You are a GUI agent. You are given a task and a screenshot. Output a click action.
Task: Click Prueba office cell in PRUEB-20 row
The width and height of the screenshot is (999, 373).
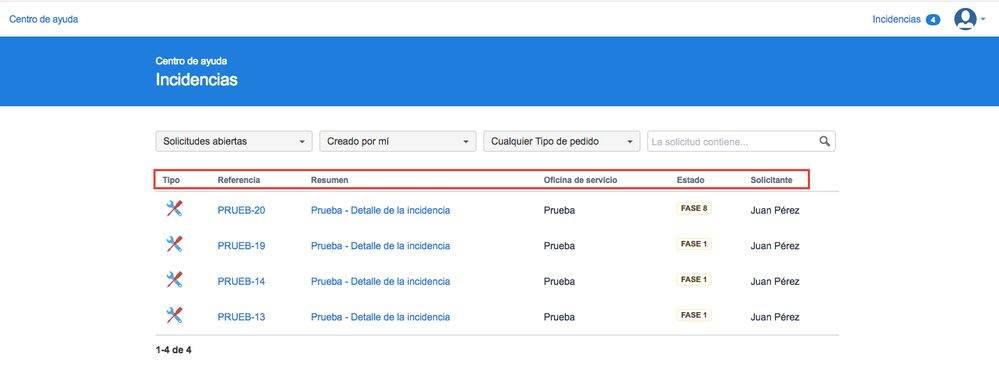[x=559, y=210]
